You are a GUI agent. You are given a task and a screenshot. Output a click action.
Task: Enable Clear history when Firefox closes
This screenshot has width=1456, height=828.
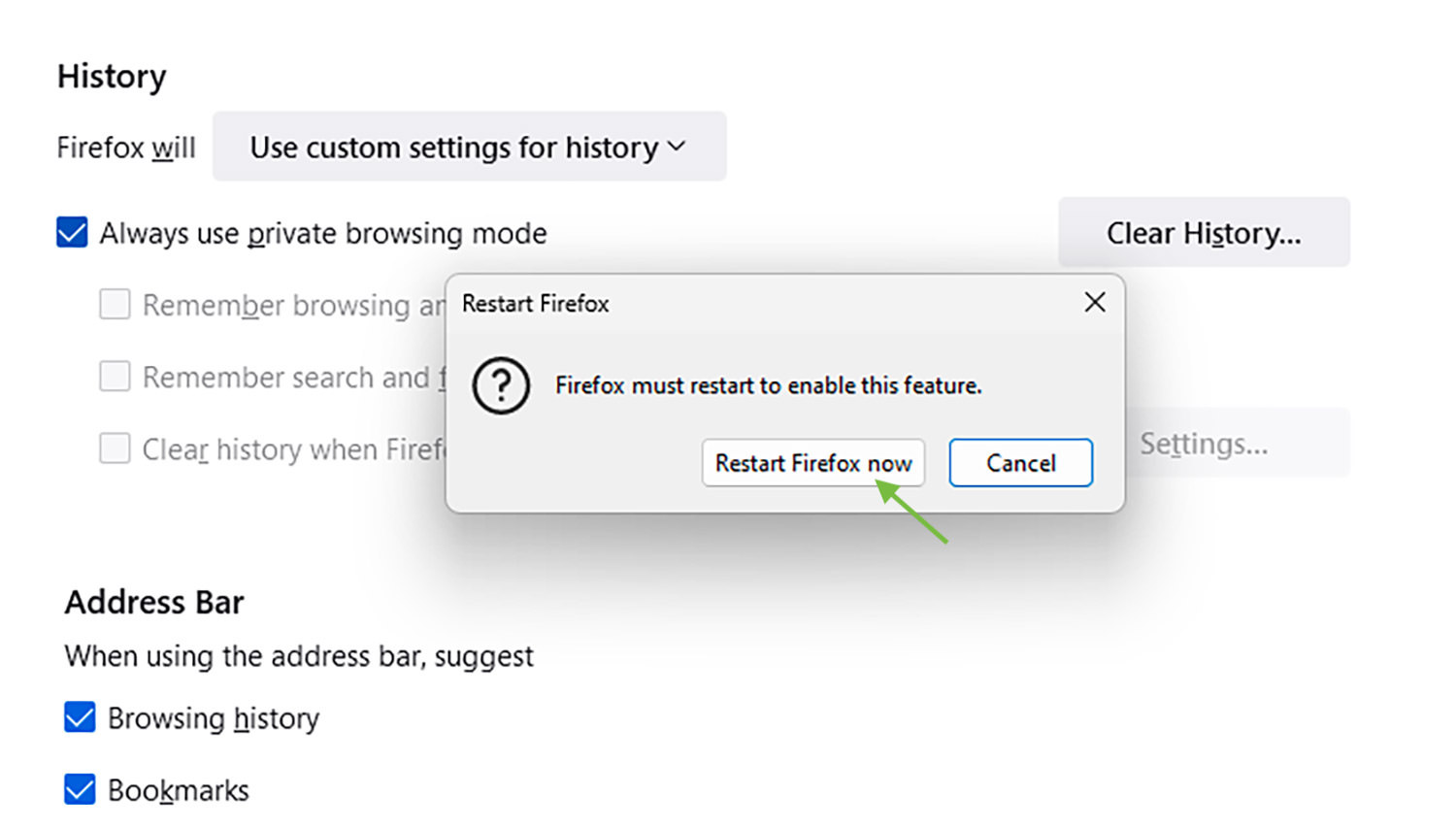pos(115,448)
